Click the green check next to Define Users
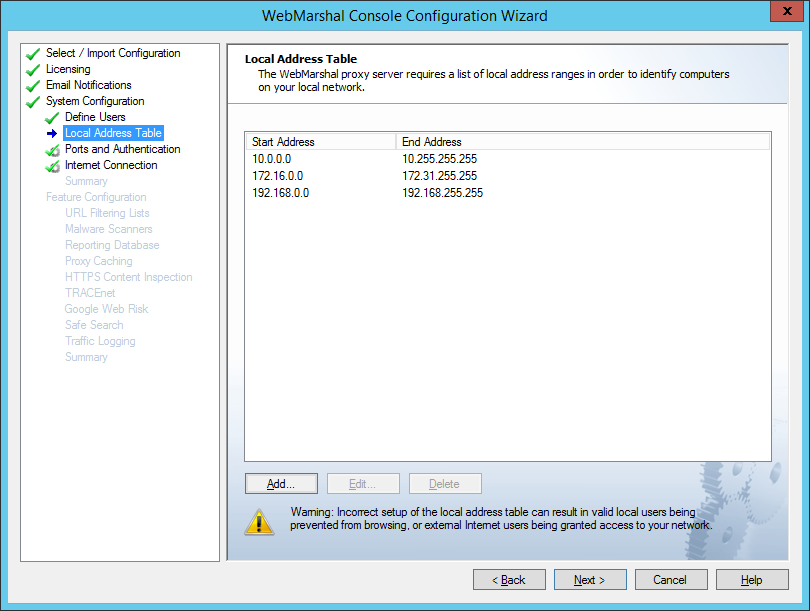 (53, 118)
